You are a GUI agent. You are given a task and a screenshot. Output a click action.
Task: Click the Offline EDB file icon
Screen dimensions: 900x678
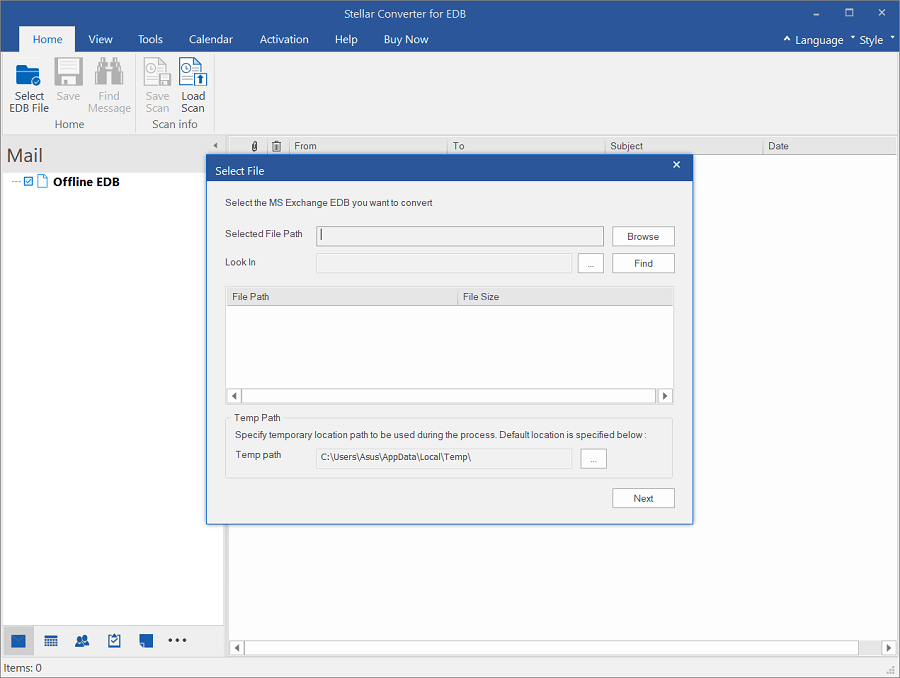(42, 181)
